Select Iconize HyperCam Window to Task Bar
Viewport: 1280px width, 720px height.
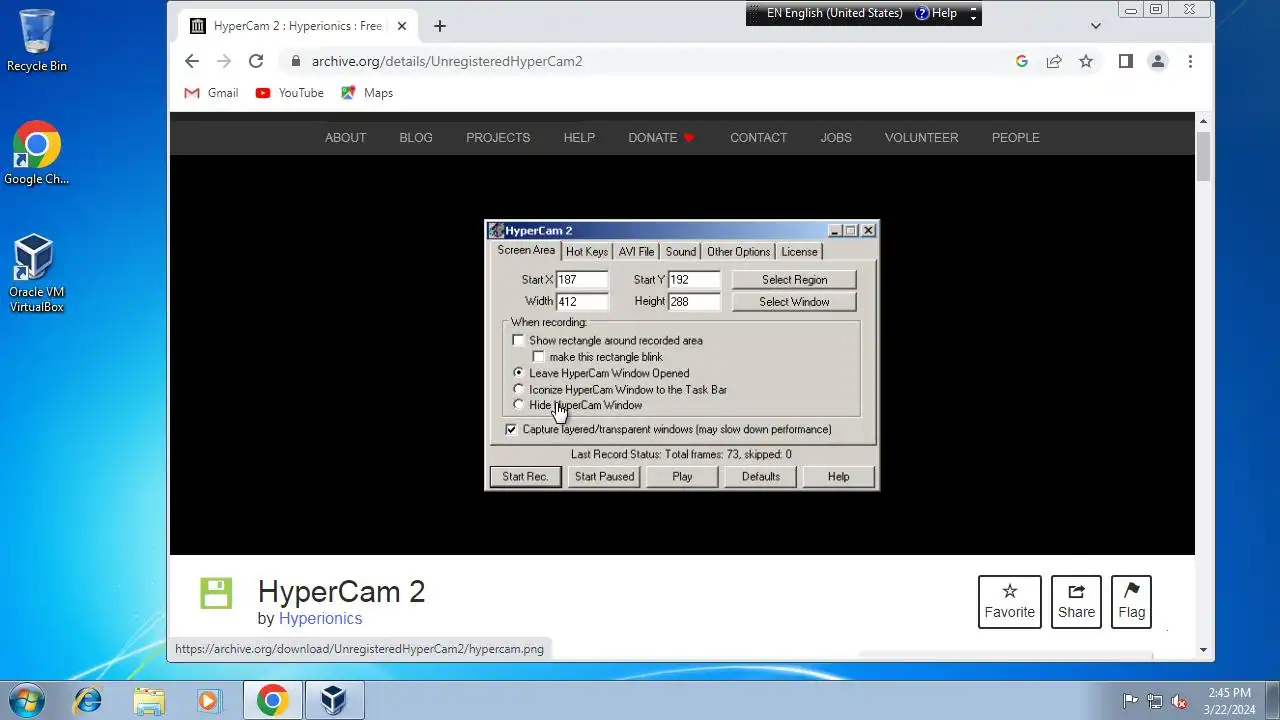tap(518, 389)
